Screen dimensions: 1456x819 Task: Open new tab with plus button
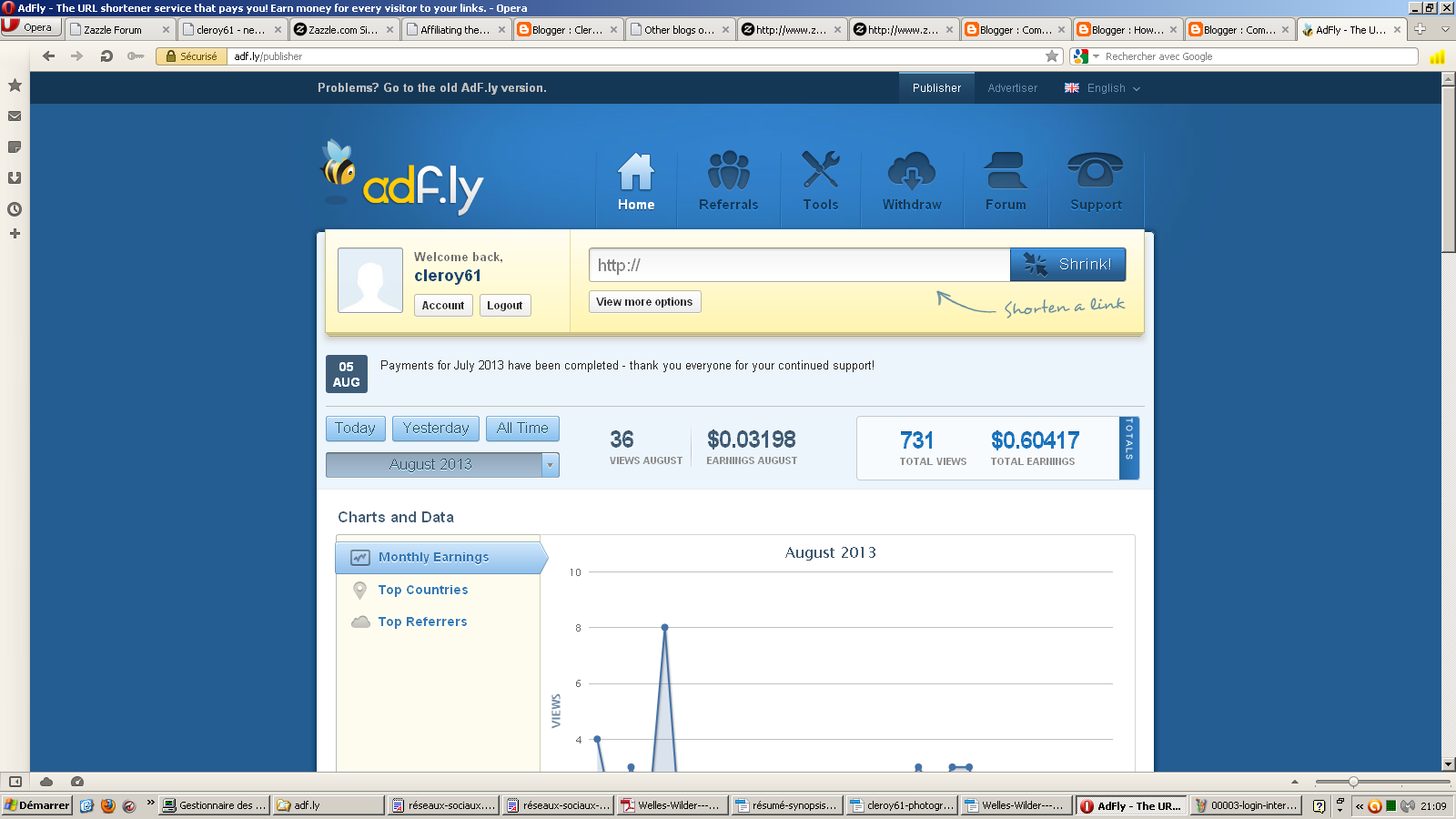(1420, 29)
